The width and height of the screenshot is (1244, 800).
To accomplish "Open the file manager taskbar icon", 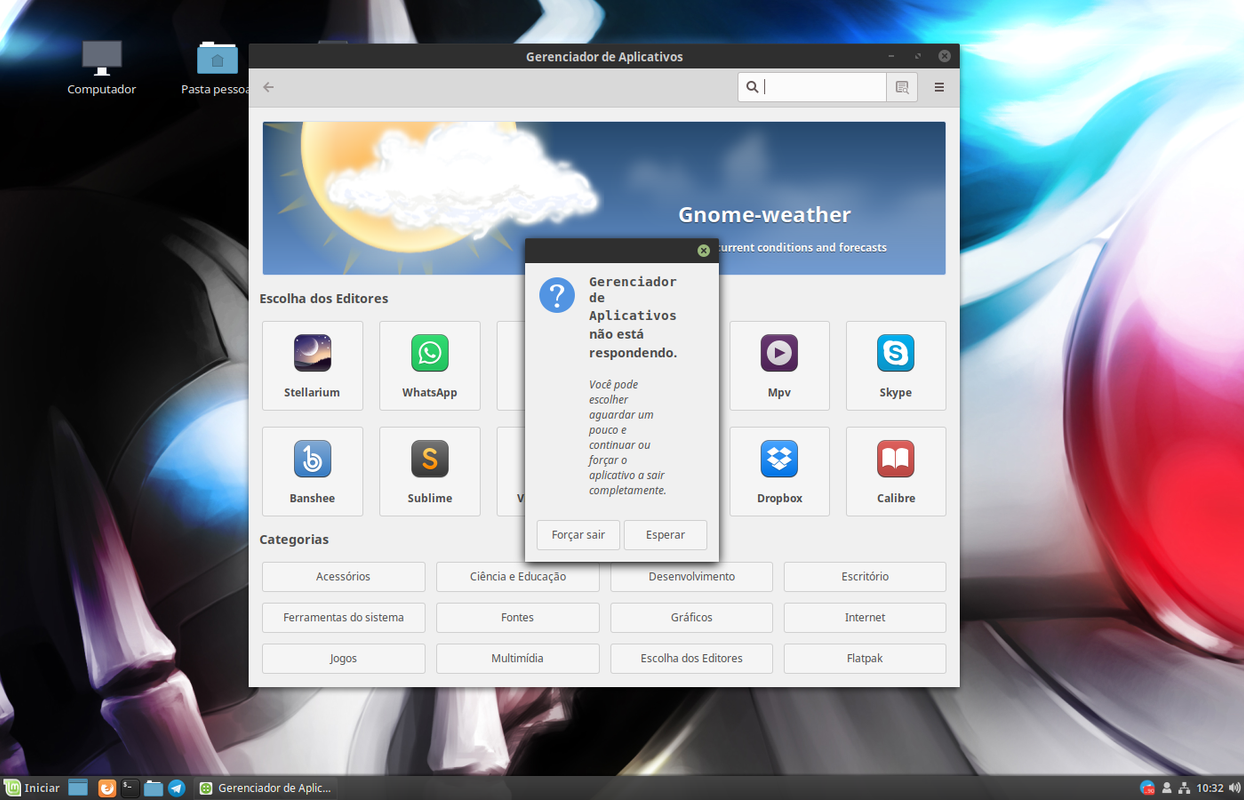I will tap(153, 788).
